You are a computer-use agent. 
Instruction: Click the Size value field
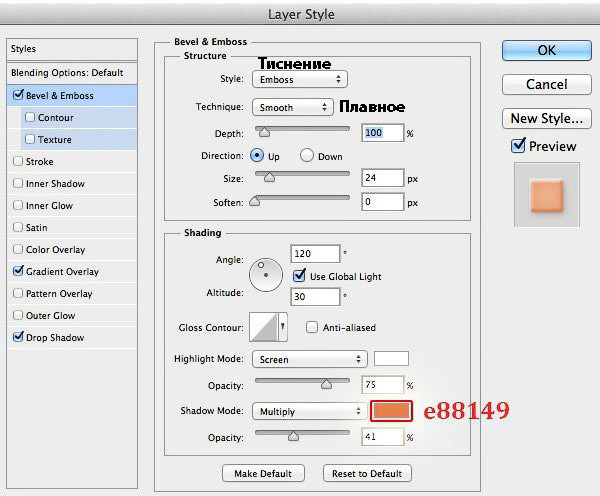[x=382, y=178]
